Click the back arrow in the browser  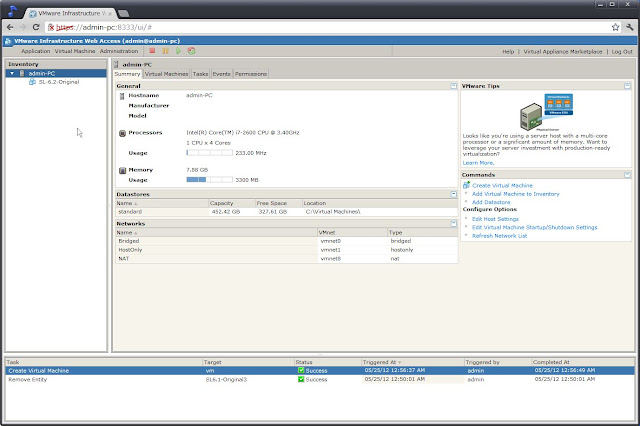tap(10, 27)
